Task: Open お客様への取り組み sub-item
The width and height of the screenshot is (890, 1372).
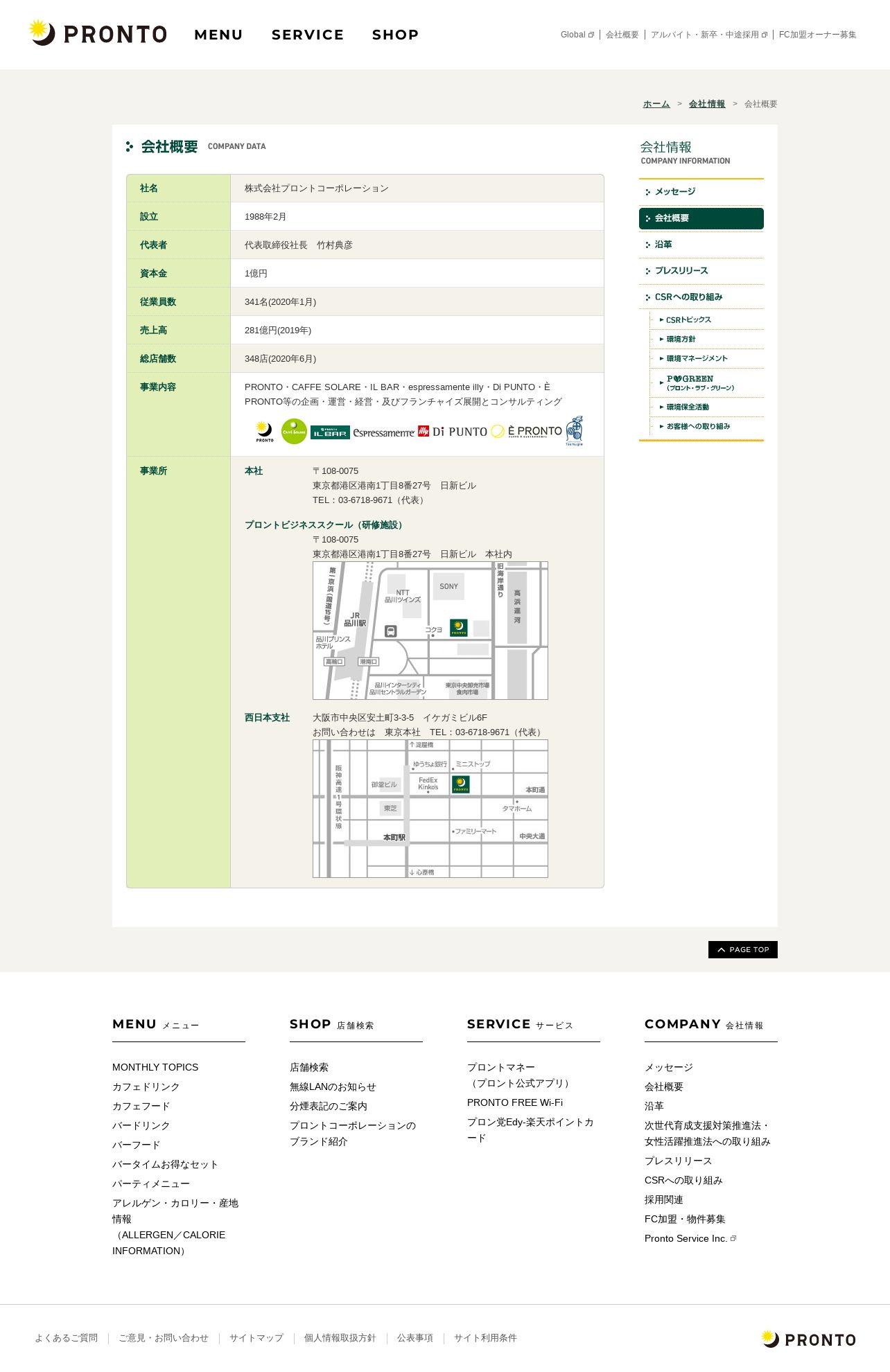Action: [x=707, y=427]
